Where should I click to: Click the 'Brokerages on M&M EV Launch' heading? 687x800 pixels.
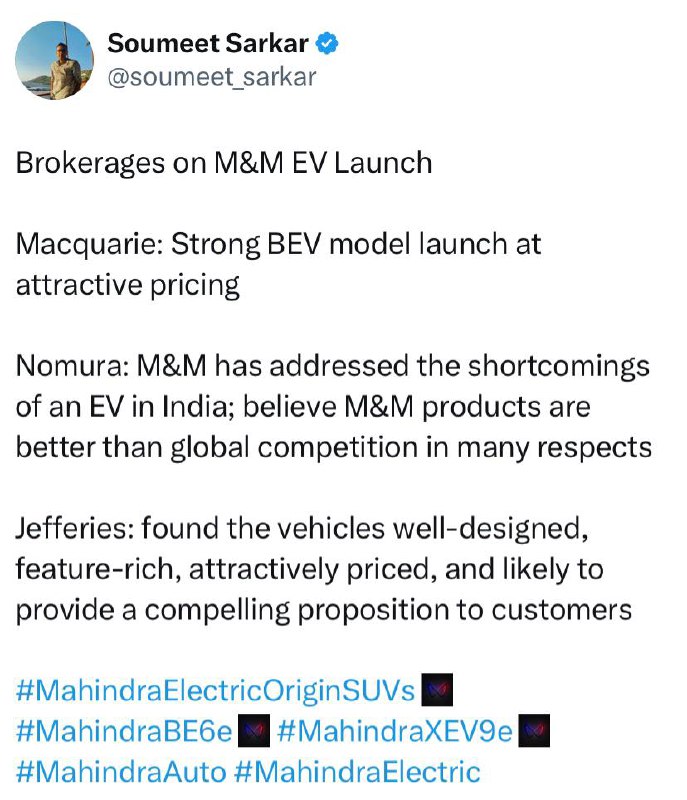(224, 163)
